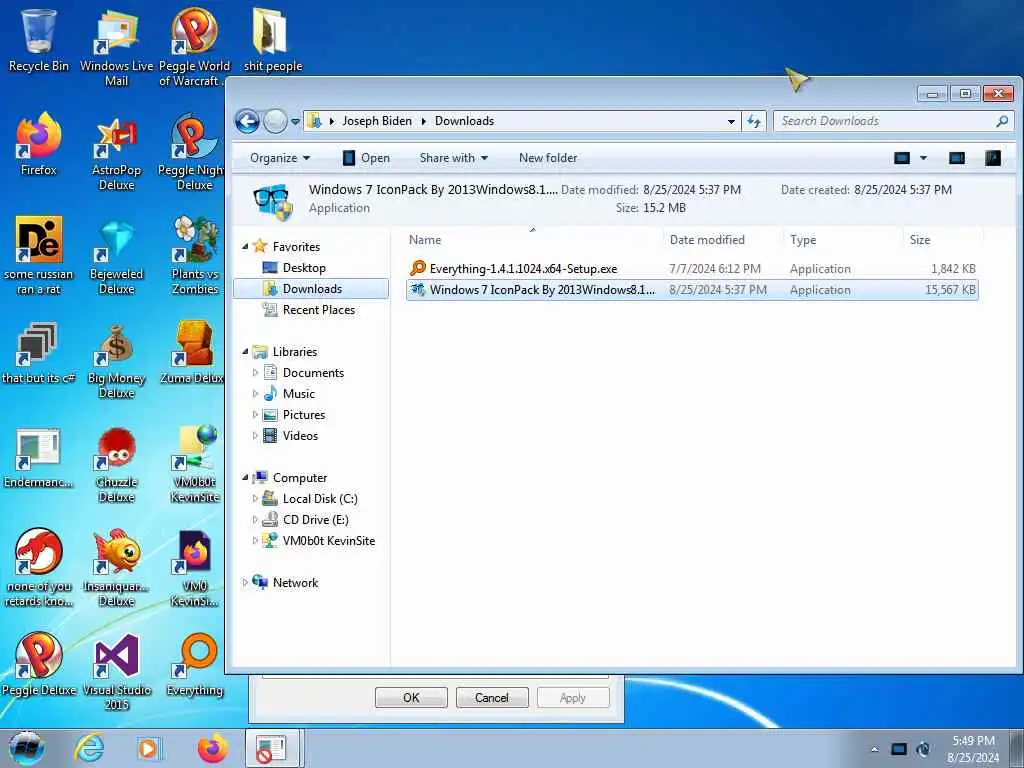The image size is (1024, 768).
Task: Select the Endermanc... desktop shortcut
Action: (x=39, y=458)
